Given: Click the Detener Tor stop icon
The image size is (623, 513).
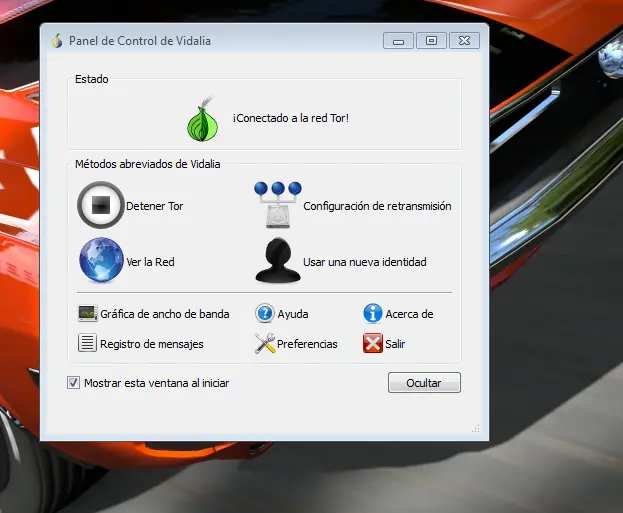Looking at the screenshot, I should click(x=101, y=205).
